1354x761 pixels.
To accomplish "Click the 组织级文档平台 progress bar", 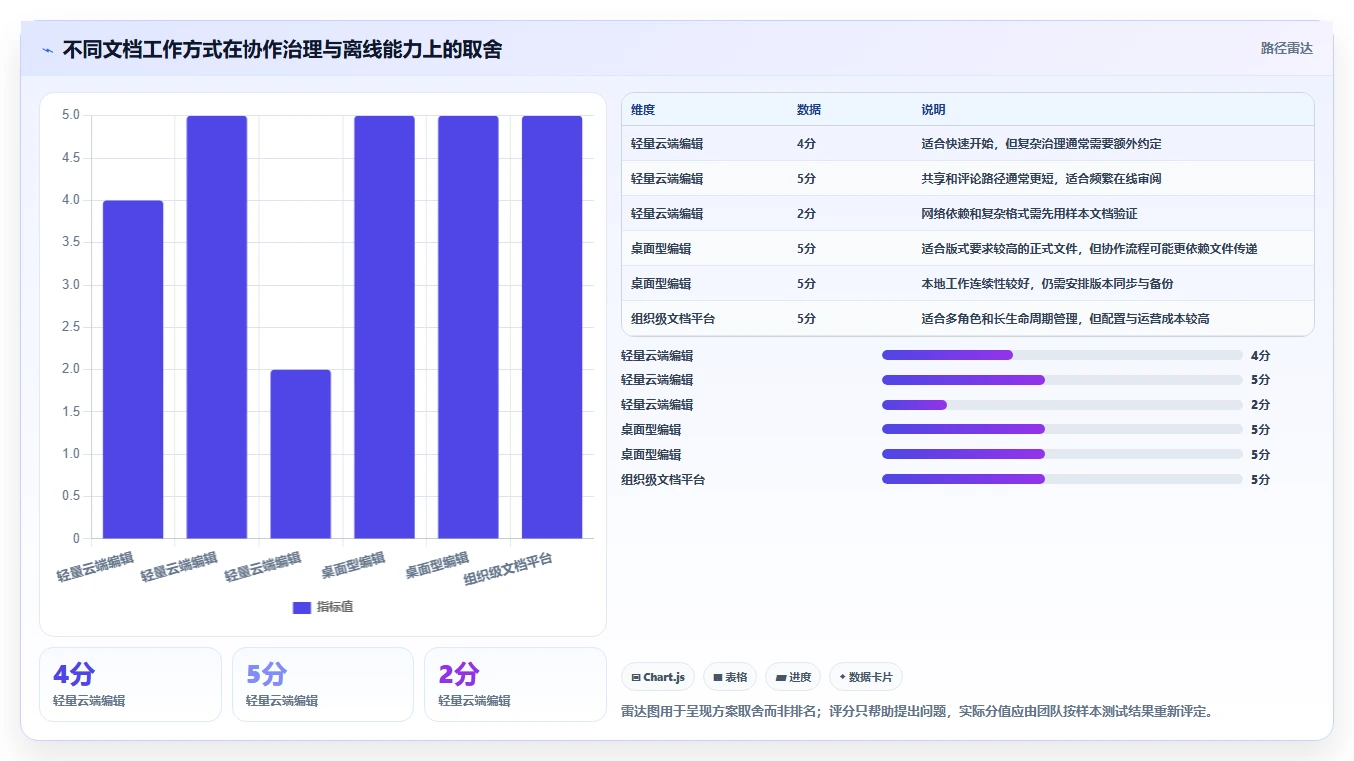I will coord(1062,480).
